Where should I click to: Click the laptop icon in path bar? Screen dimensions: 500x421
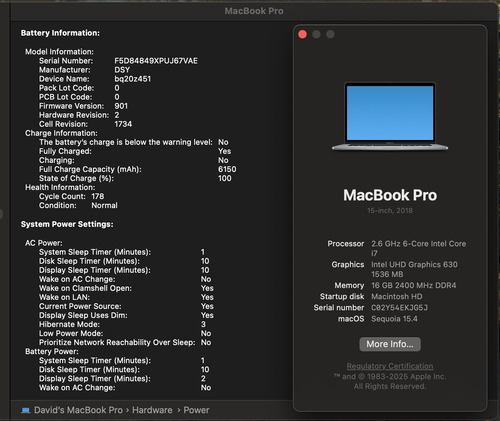pyautogui.click(x=26, y=410)
